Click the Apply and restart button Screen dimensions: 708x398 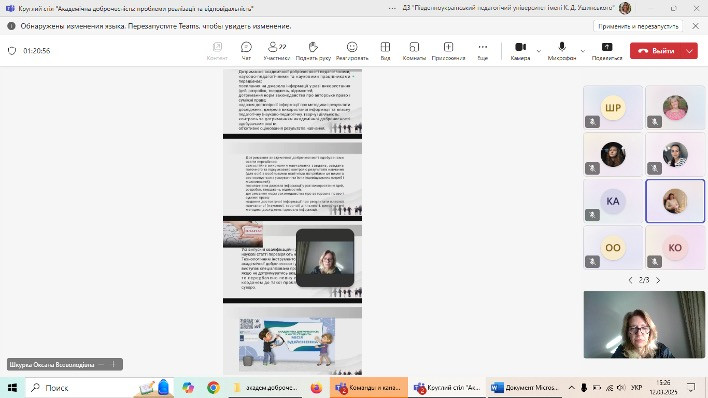pos(638,26)
